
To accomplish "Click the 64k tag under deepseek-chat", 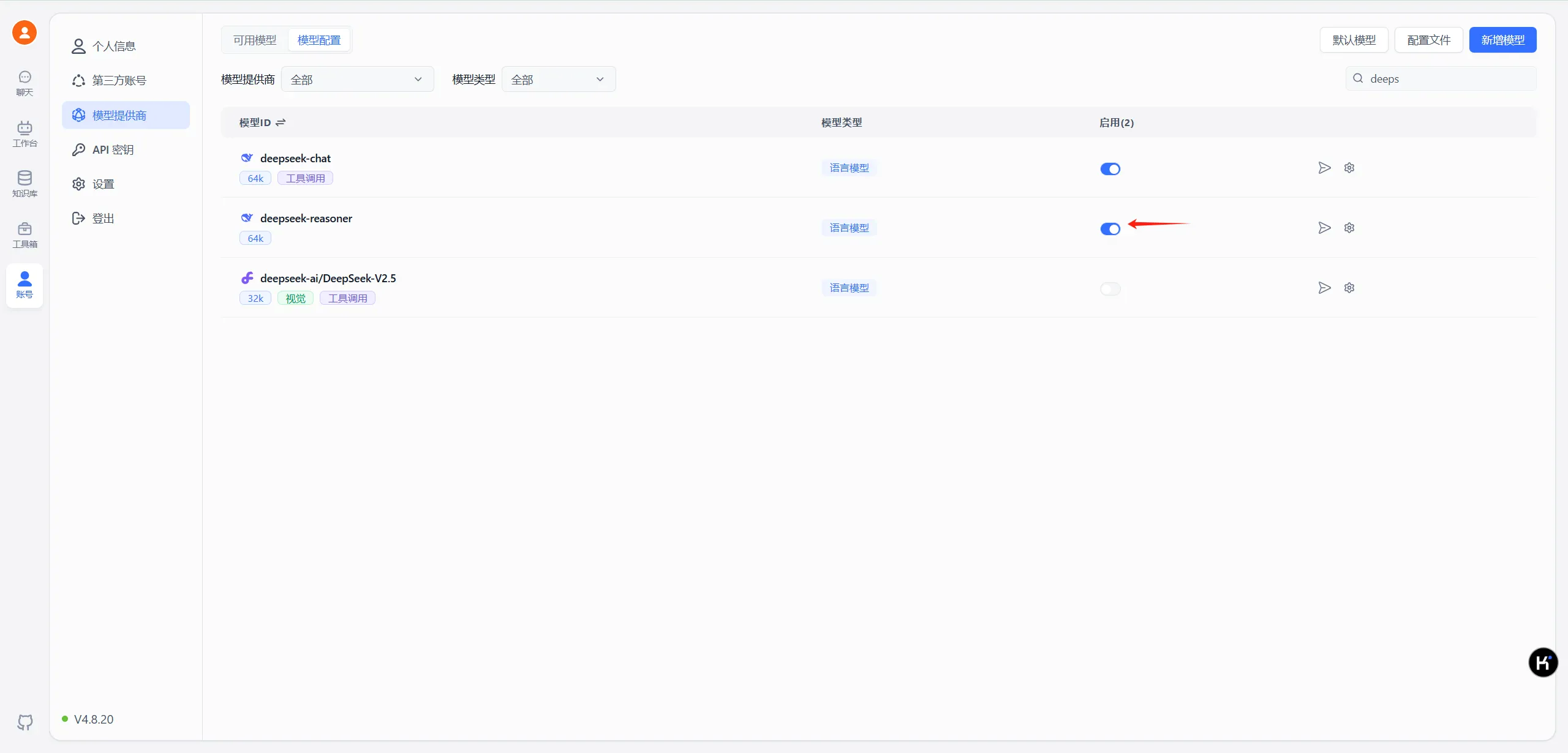I will pyautogui.click(x=255, y=178).
